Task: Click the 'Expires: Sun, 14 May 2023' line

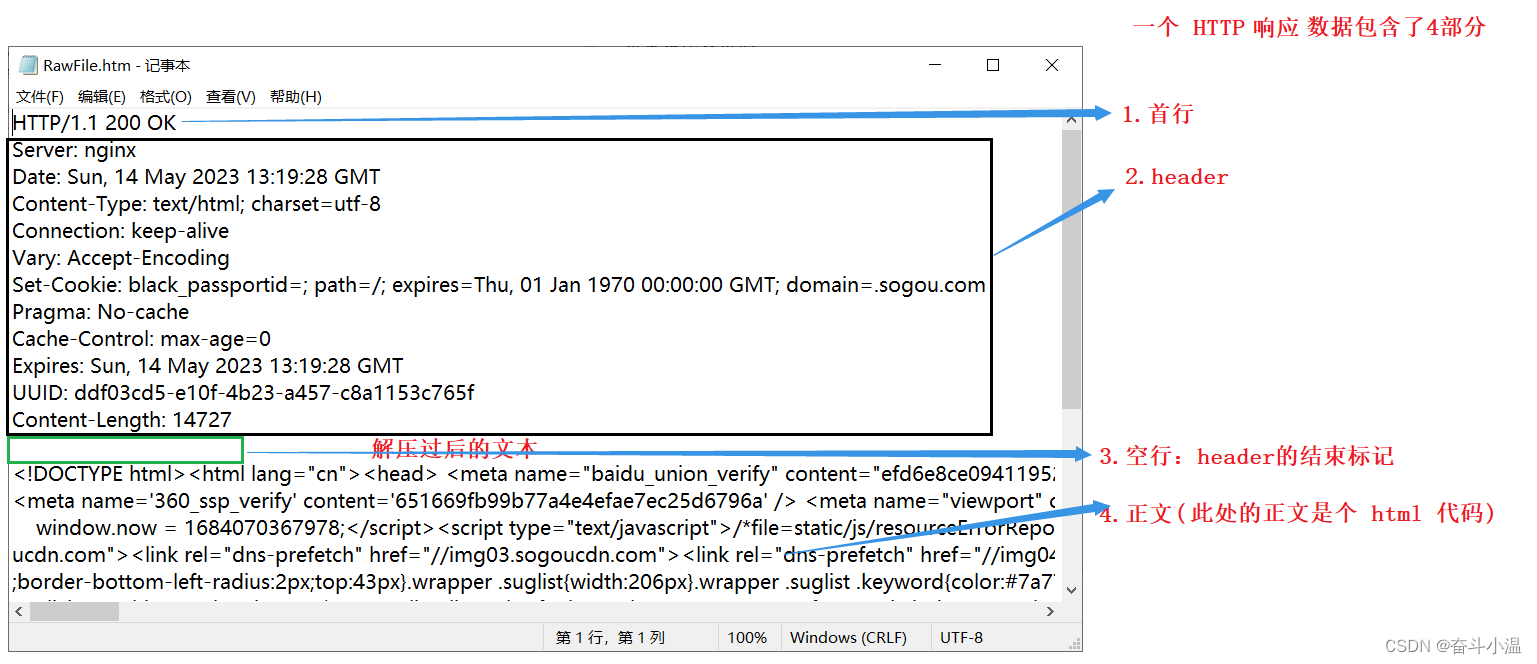Action: pyautogui.click(x=208, y=366)
